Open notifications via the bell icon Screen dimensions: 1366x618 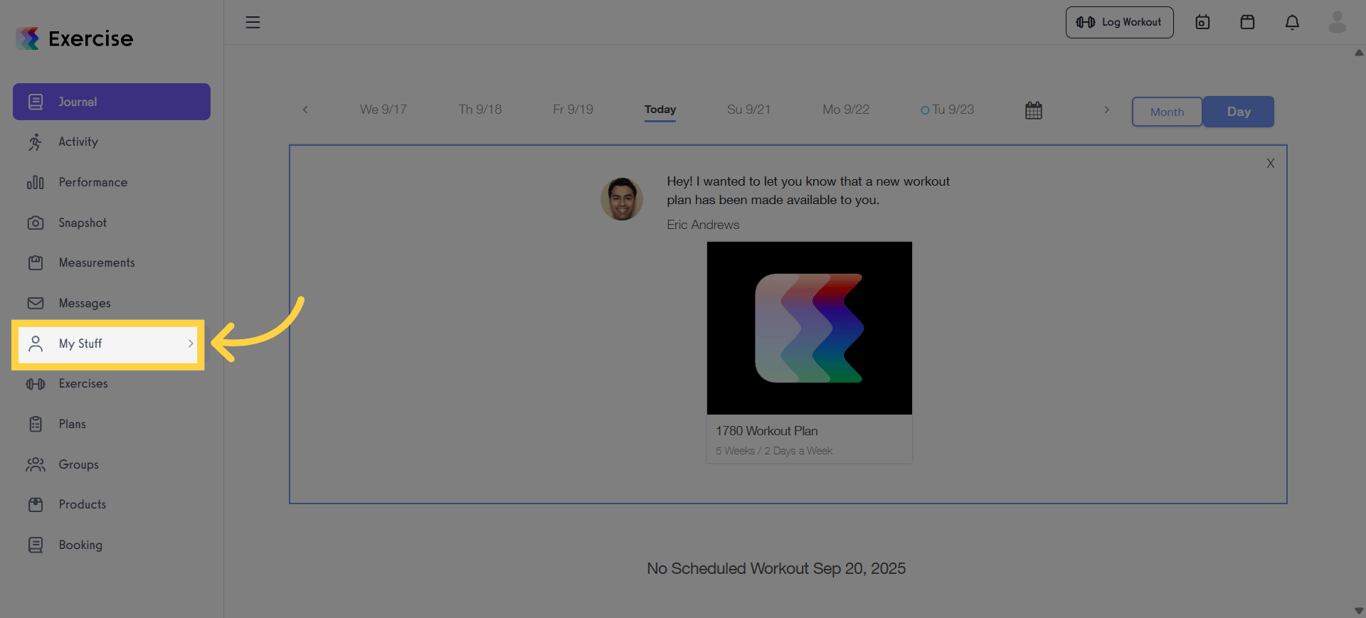pos(1291,21)
